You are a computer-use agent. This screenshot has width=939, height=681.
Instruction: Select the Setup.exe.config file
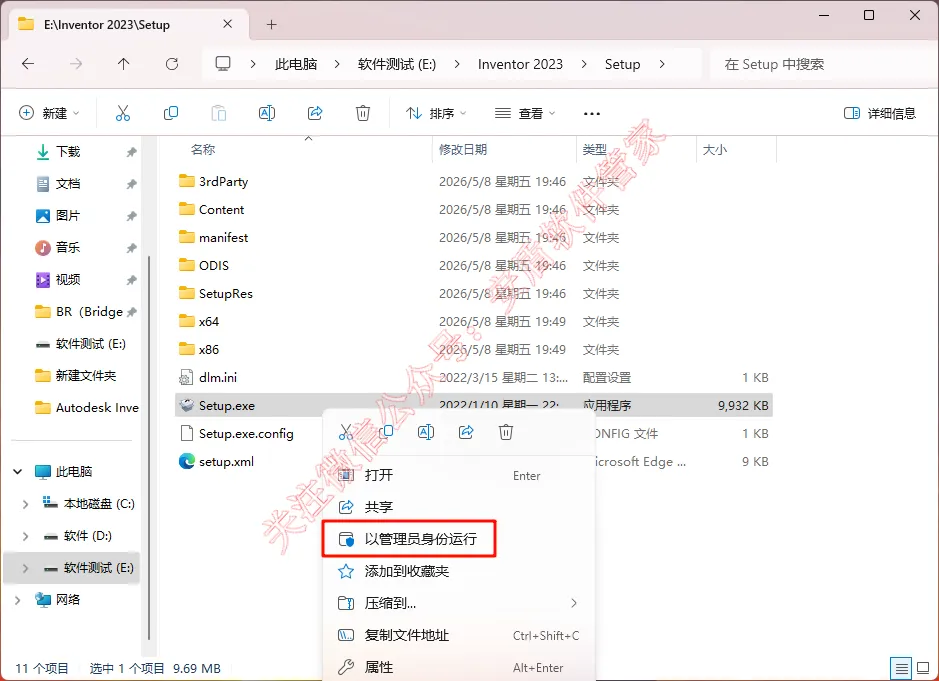pos(246,434)
